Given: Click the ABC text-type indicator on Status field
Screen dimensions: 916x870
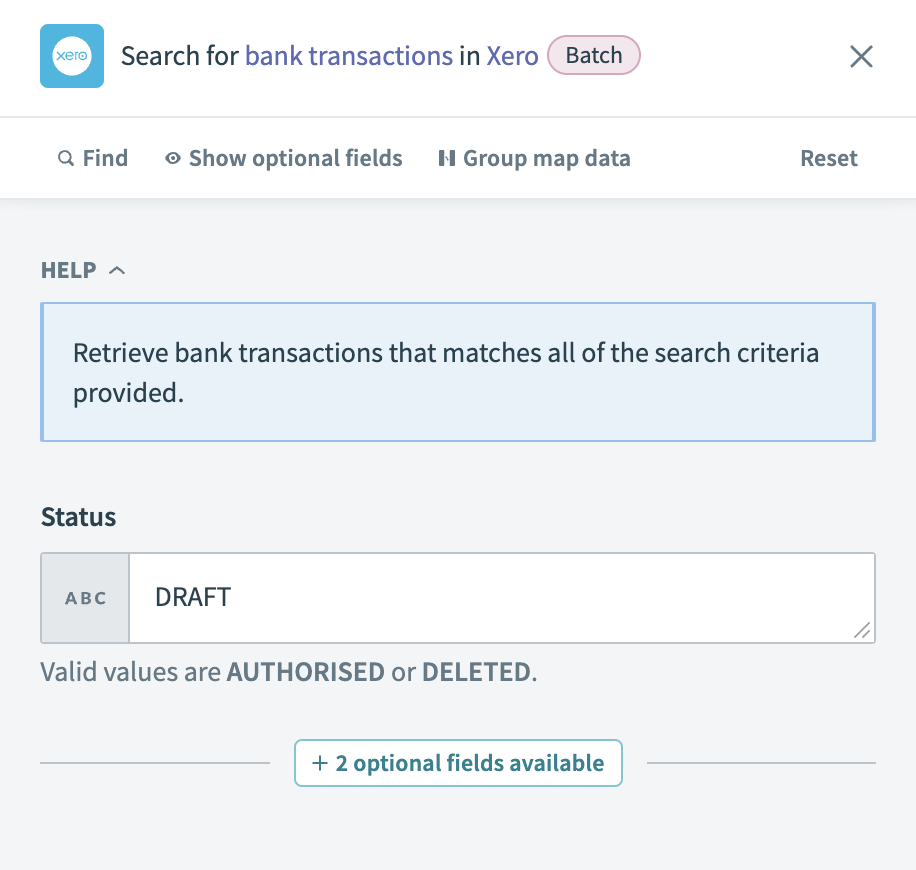Looking at the screenshot, I should pyautogui.click(x=84, y=597).
